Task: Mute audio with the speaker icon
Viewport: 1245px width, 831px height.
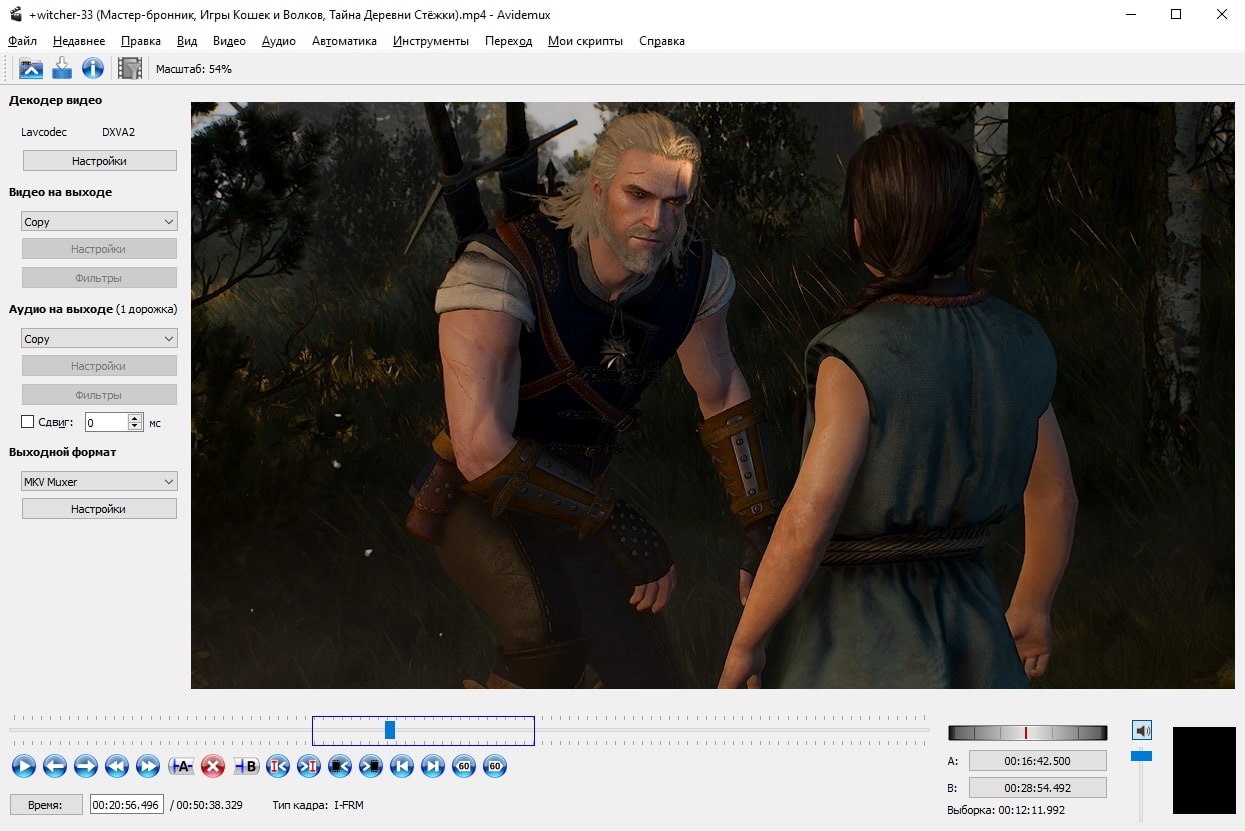Action: (x=1142, y=730)
